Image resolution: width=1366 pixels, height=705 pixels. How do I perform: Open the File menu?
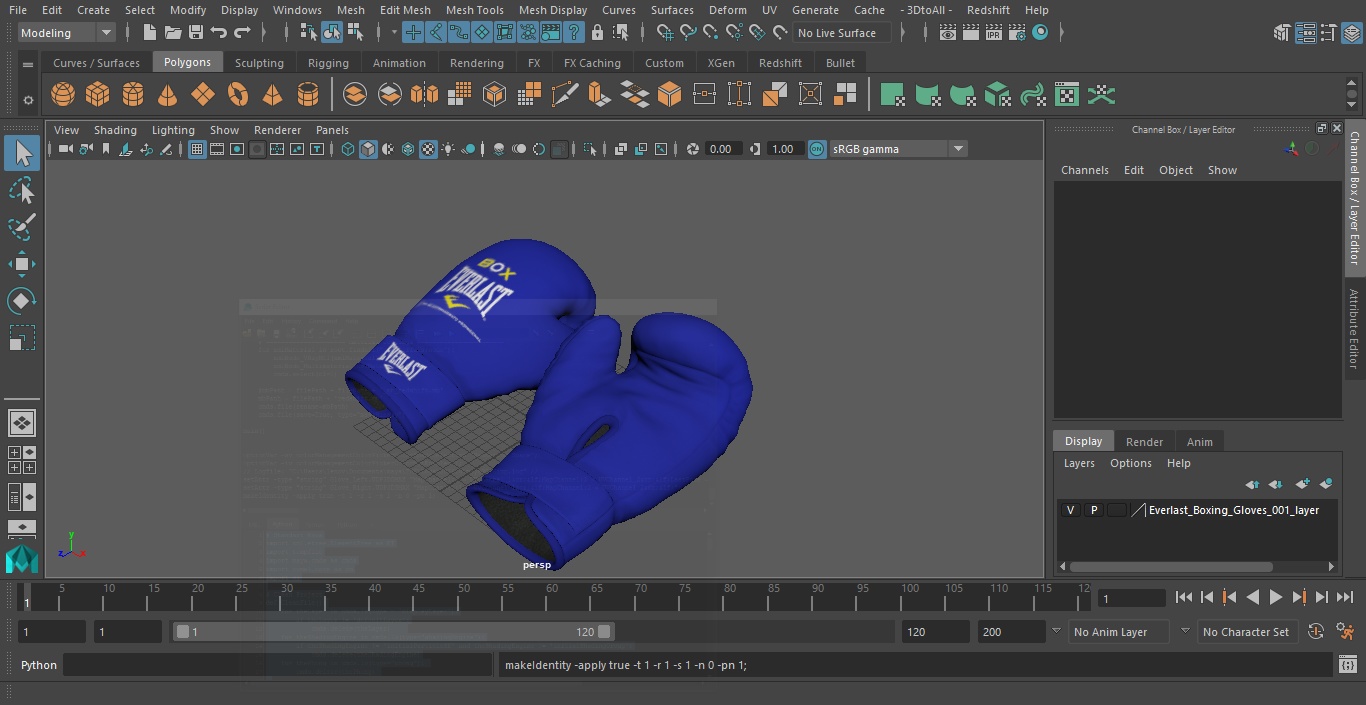tap(17, 10)
